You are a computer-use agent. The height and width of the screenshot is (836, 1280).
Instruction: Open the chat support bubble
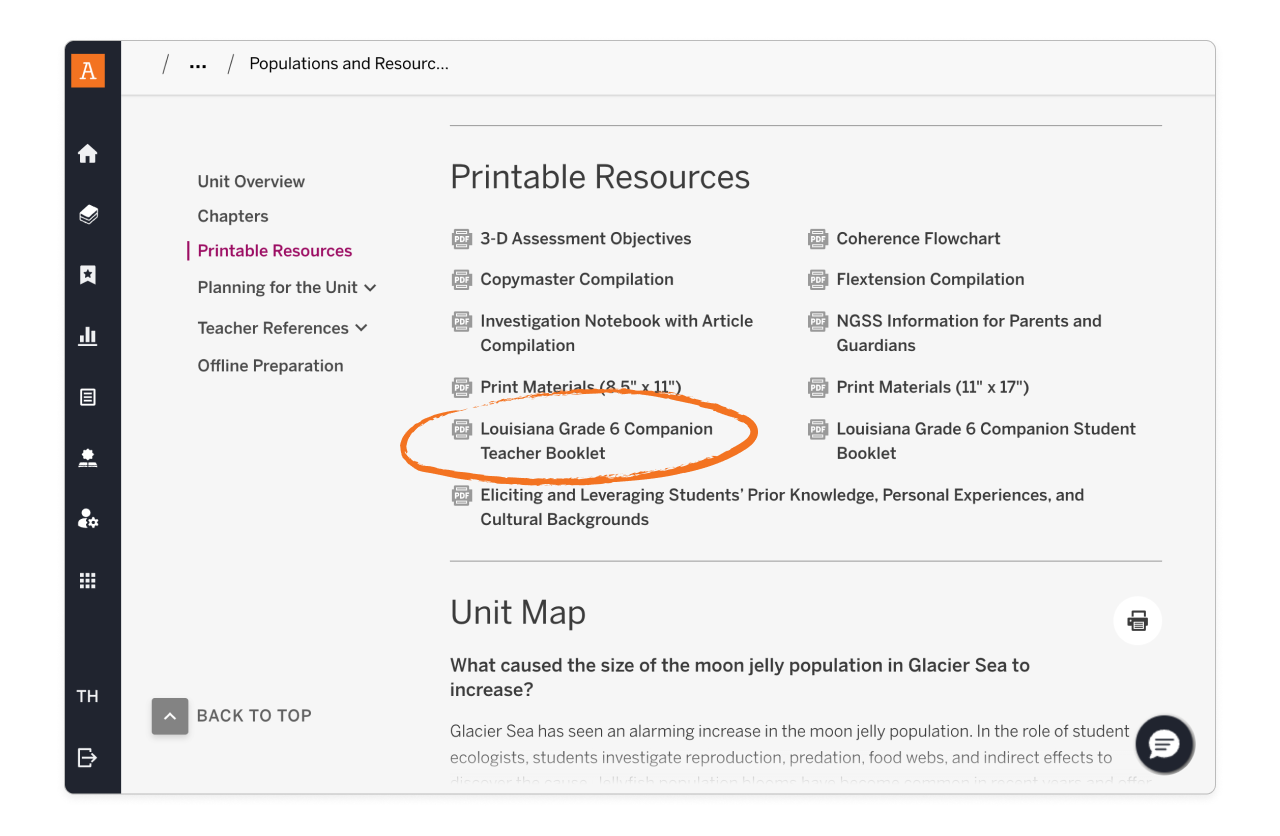[x=1165, y=745]
